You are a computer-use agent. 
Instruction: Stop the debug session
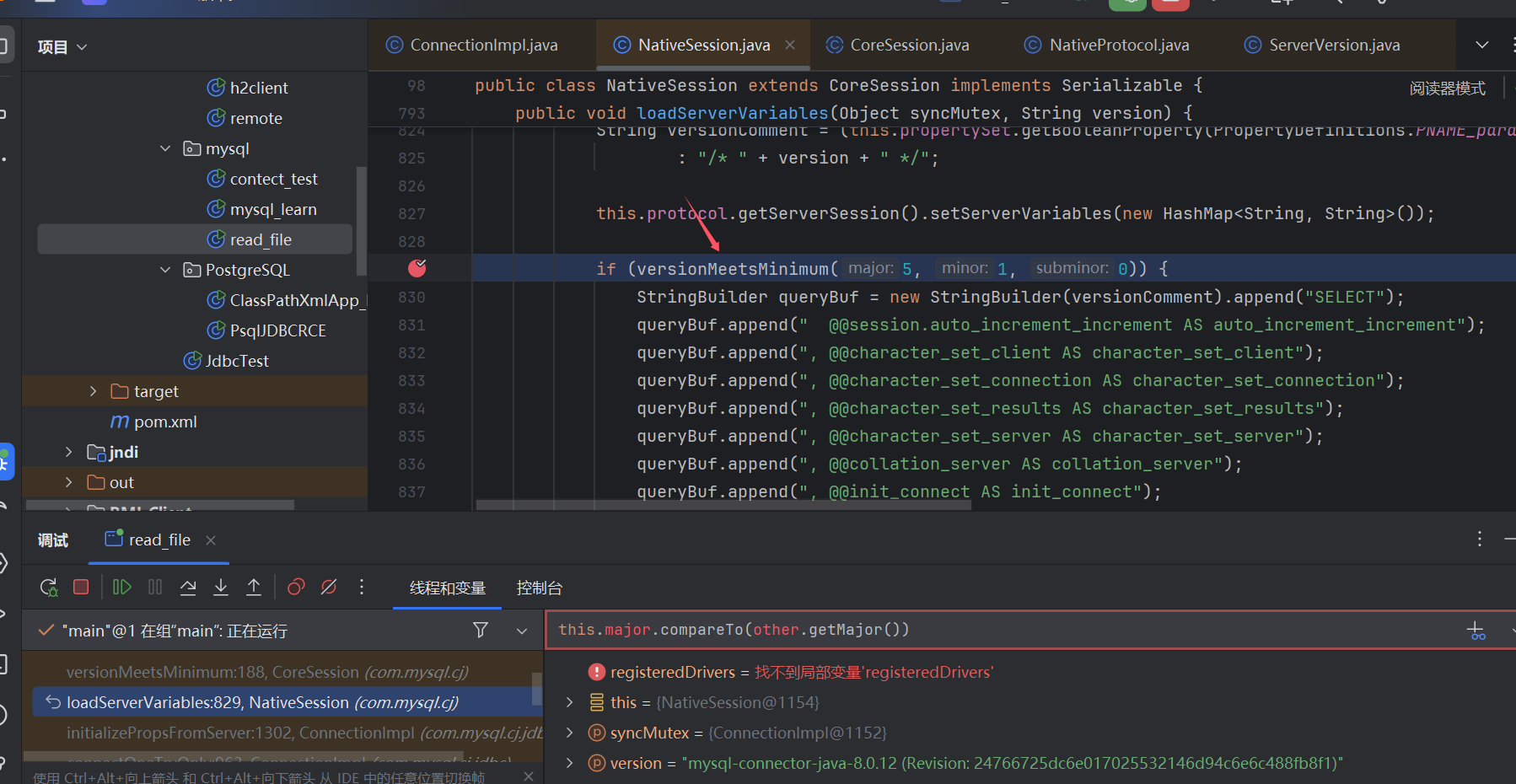click(x=81, y=587)
